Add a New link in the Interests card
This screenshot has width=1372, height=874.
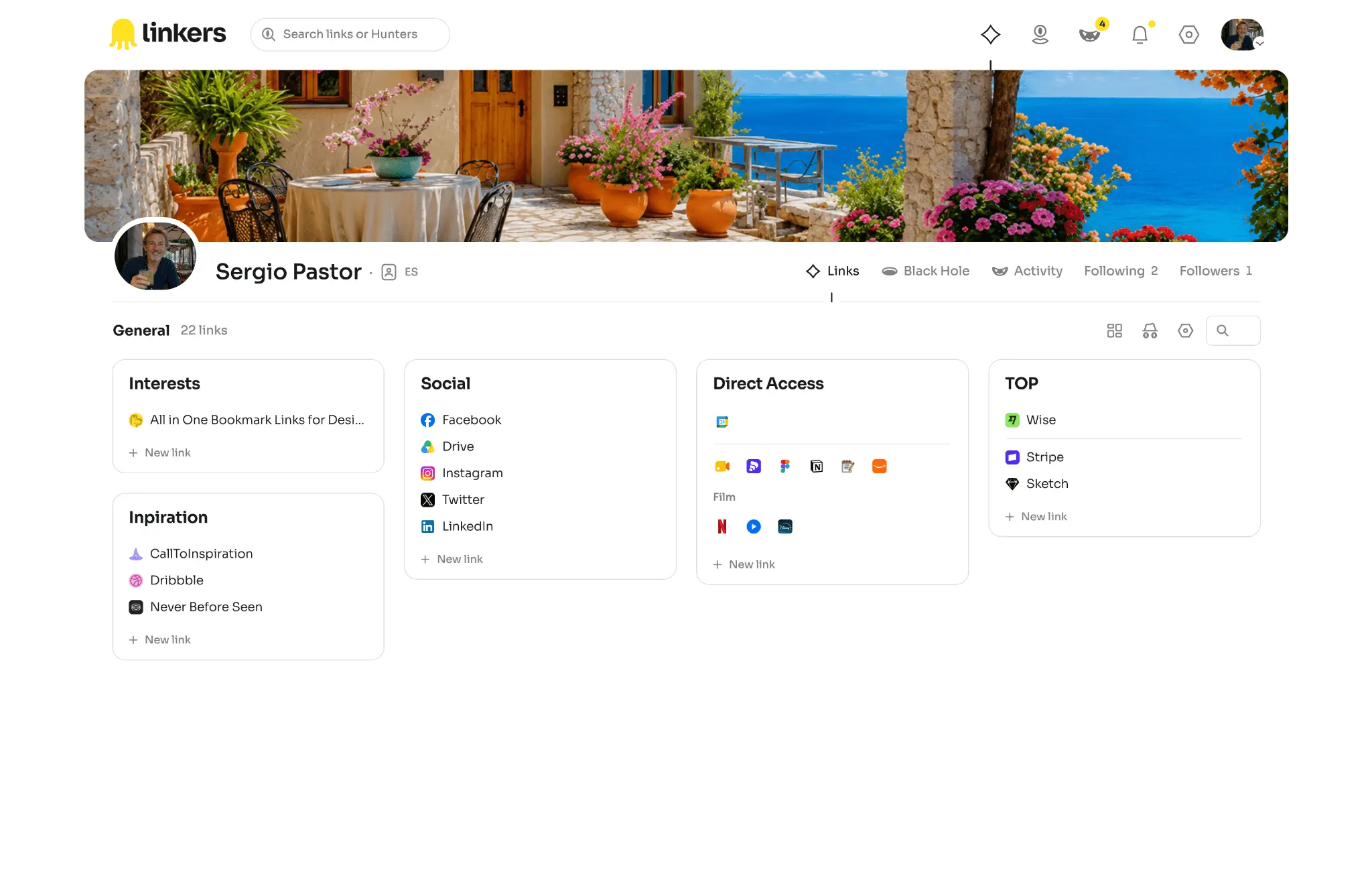point(159,452)
